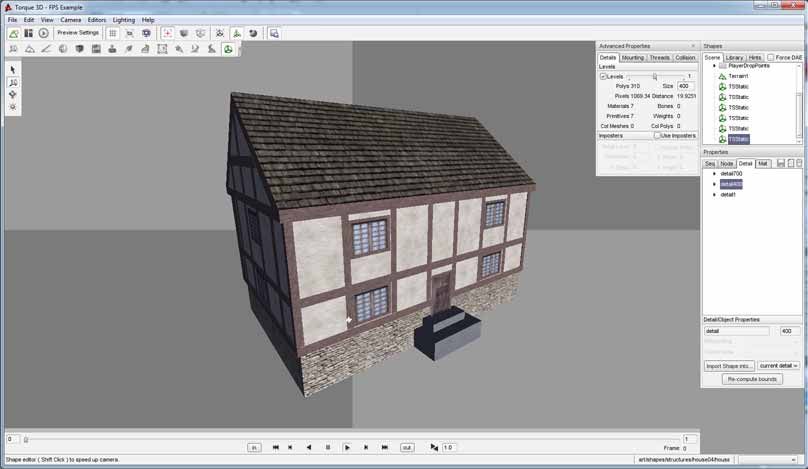
Task: Switch to the Mounting tab
Action: (x=632, y=58)
